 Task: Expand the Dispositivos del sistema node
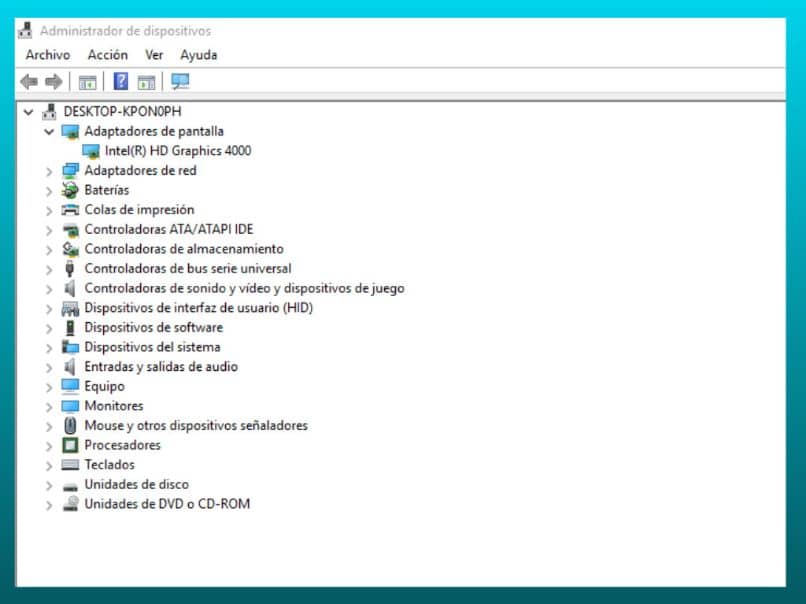(x=49, y=348)
